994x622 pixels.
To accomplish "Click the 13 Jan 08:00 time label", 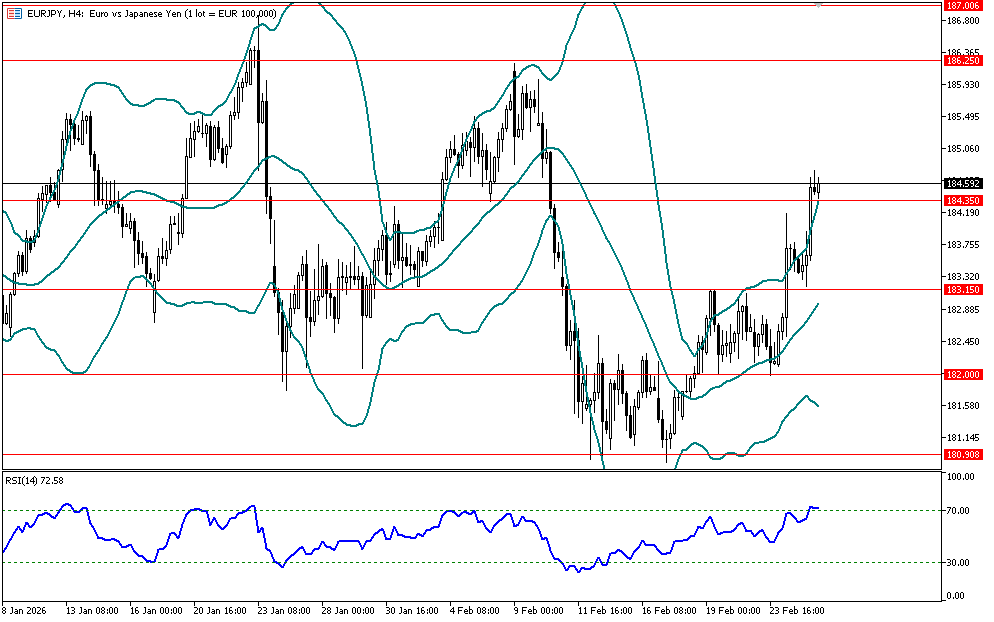I will tap(91, 609).
